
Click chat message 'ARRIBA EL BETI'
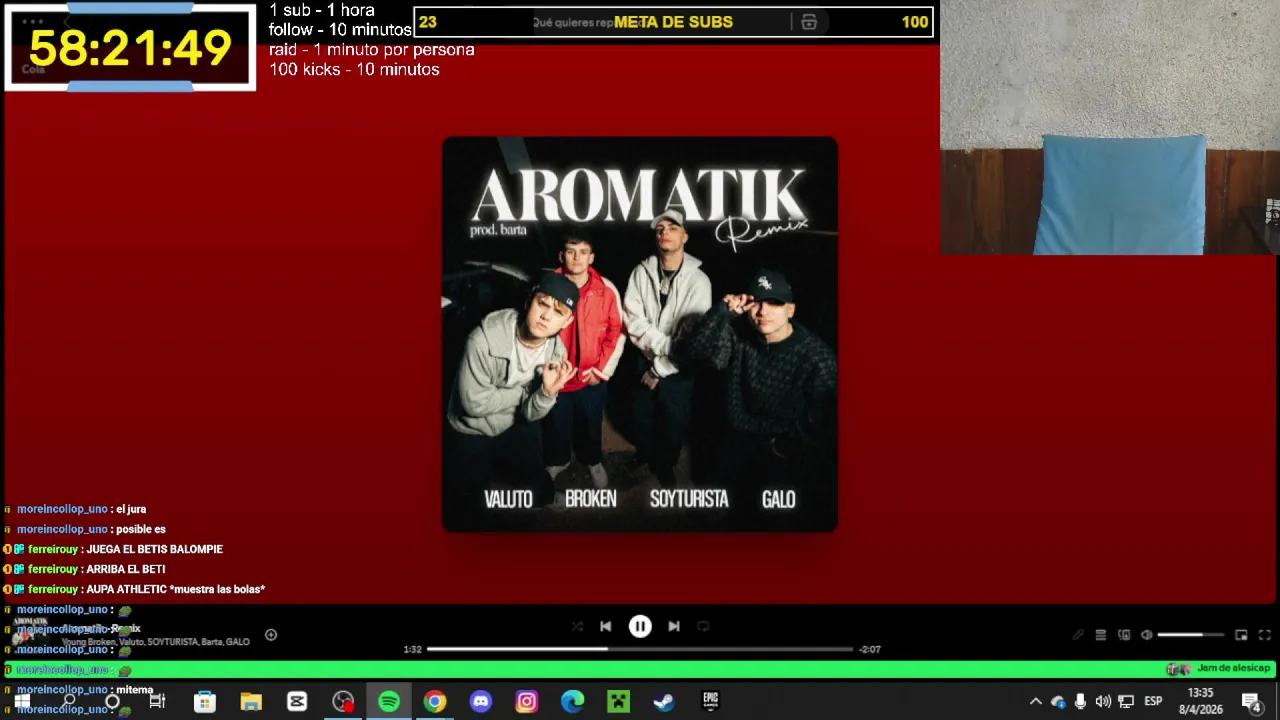125,569
